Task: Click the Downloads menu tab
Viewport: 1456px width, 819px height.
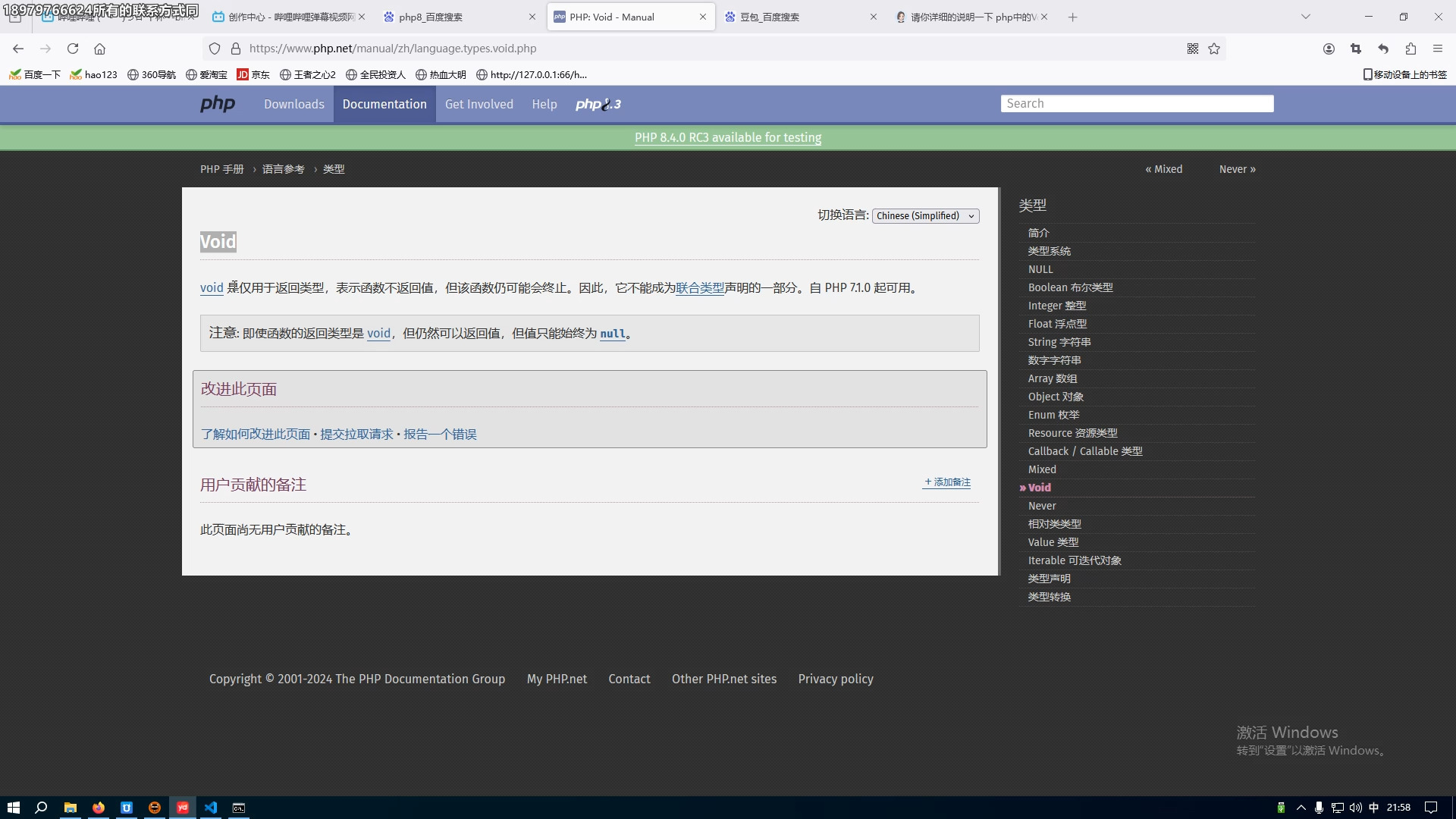Action: (294, 103)
